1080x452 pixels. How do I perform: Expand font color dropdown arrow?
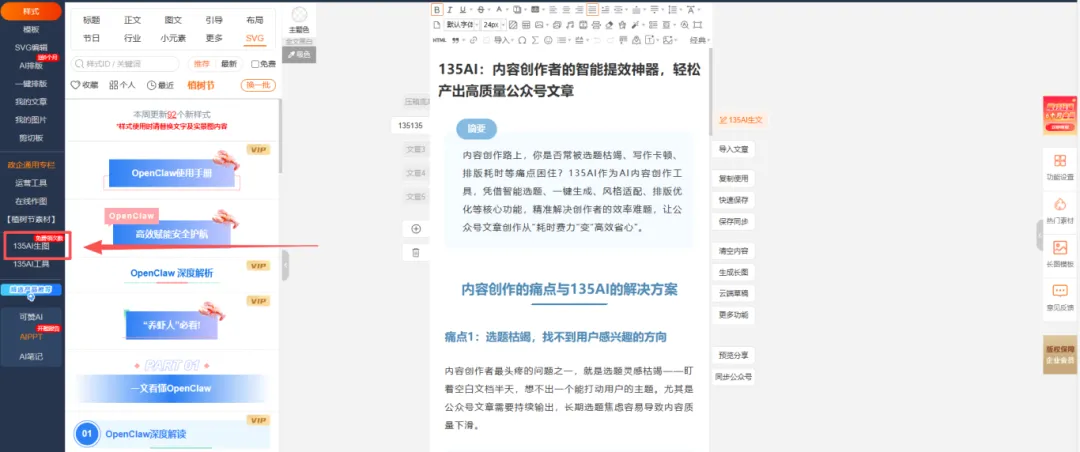pyautogui.click(x=507, y=9)
